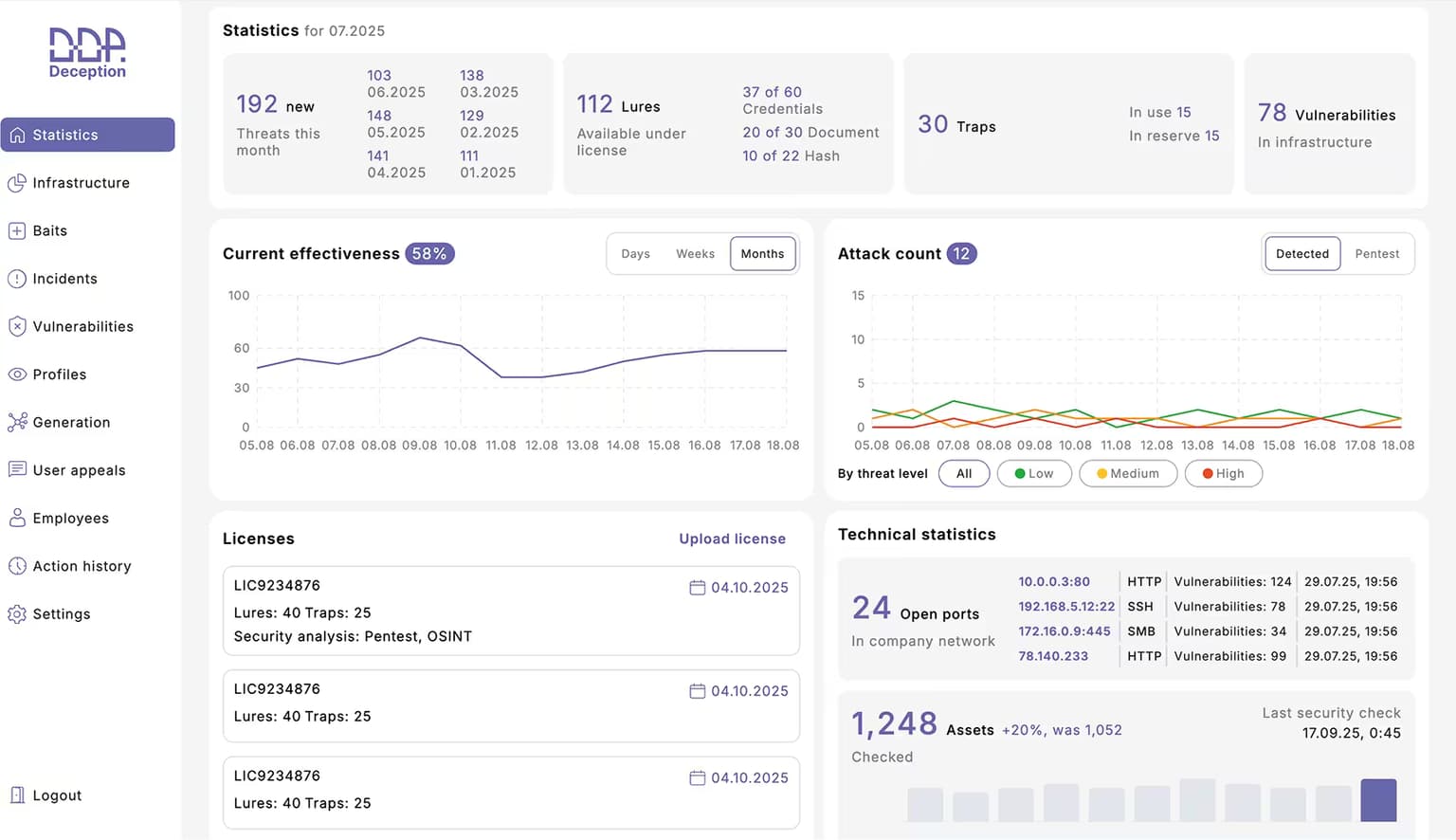Toggle Medium threat level filter
This screenshot has height=840, width=1456.
coord(1128,473)
